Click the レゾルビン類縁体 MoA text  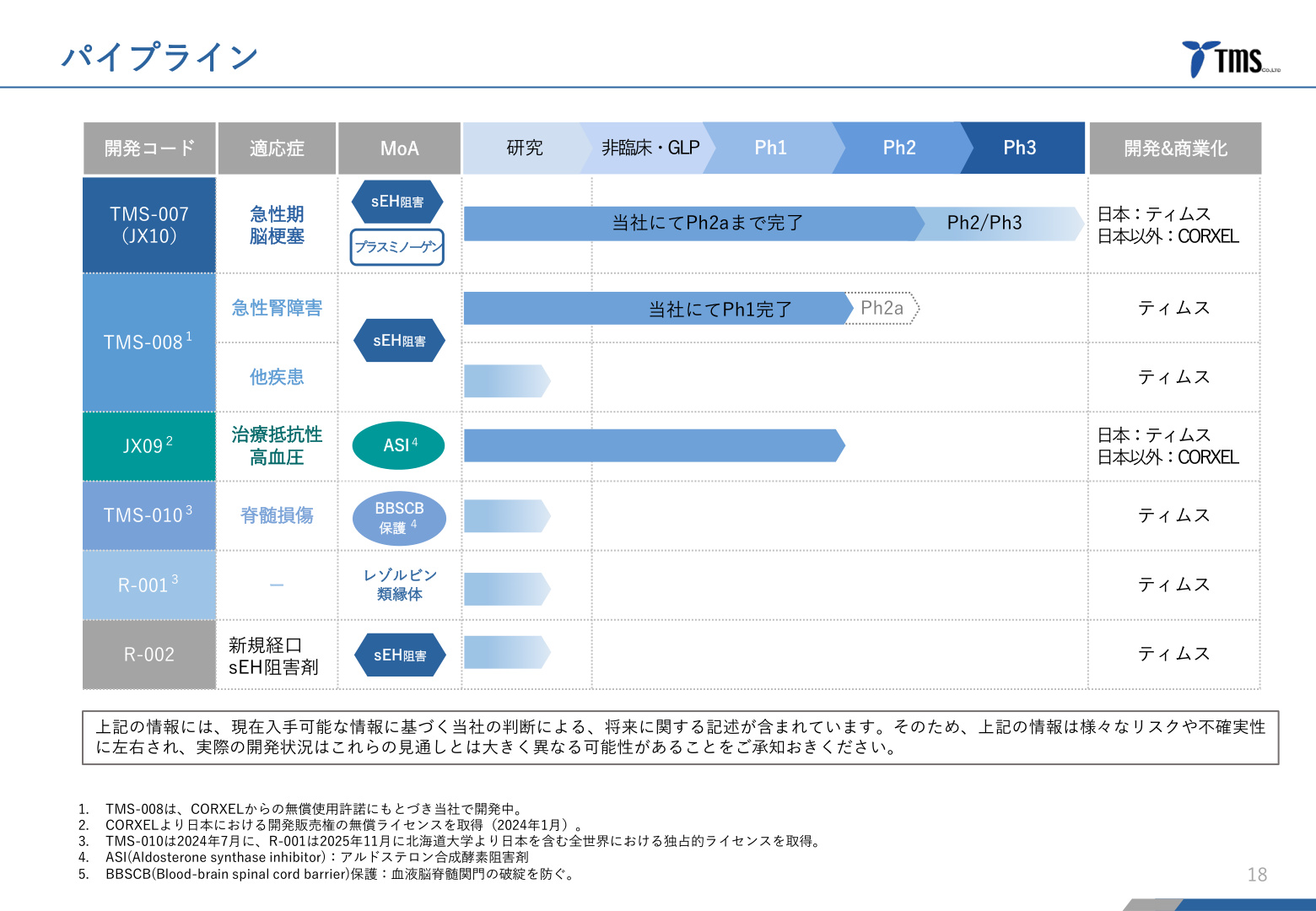(400, 585)
